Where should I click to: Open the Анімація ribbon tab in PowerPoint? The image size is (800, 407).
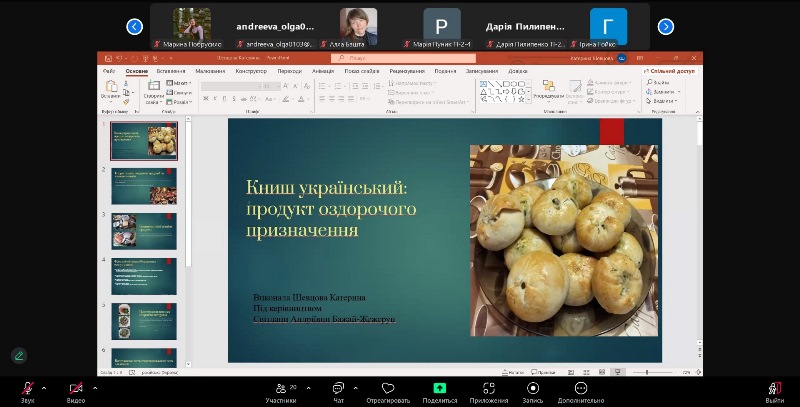(x=323, y=72)
